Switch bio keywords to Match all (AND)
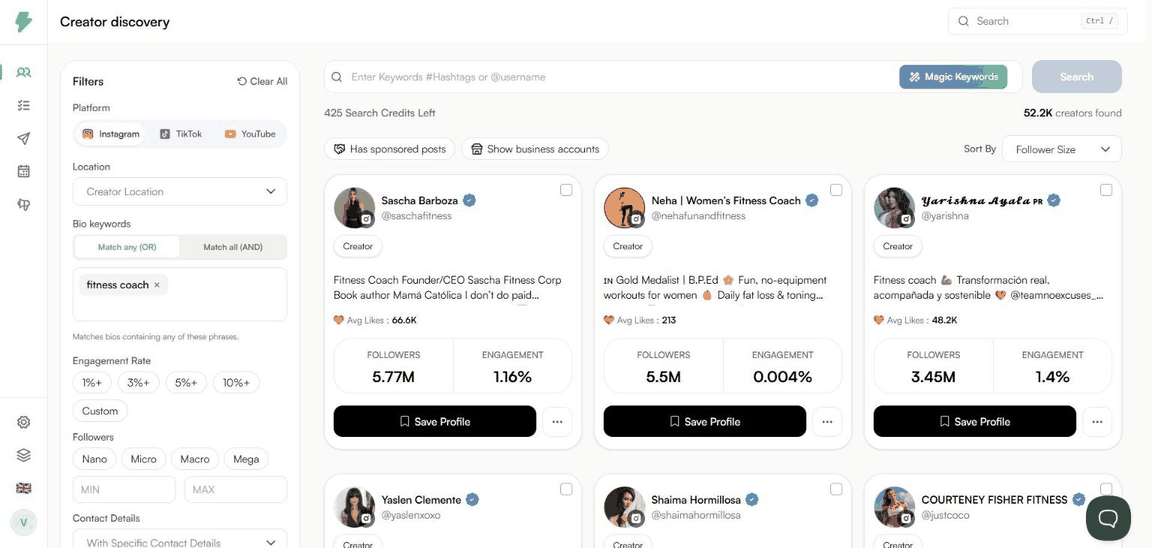 [233, 248]
